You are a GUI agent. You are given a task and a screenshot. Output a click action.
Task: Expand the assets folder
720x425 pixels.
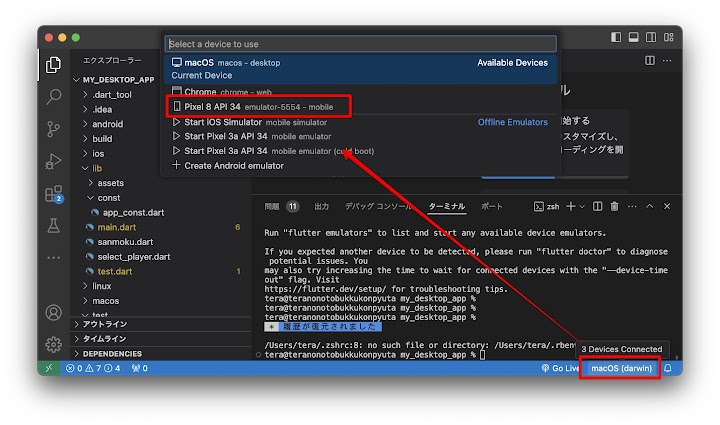pos(160,183)
